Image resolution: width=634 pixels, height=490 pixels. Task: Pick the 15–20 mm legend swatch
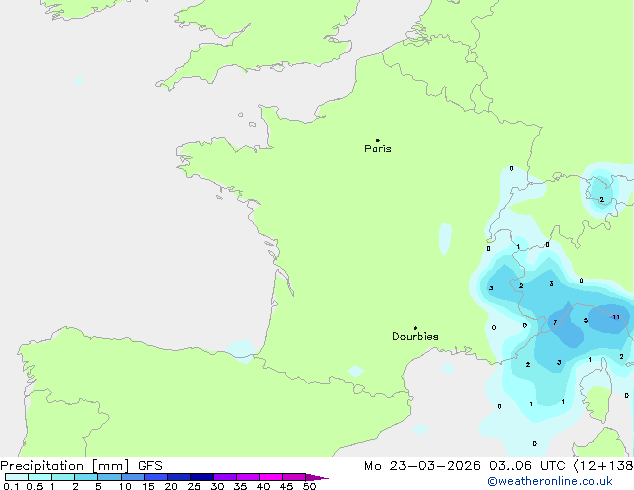(x=156, y=477)
